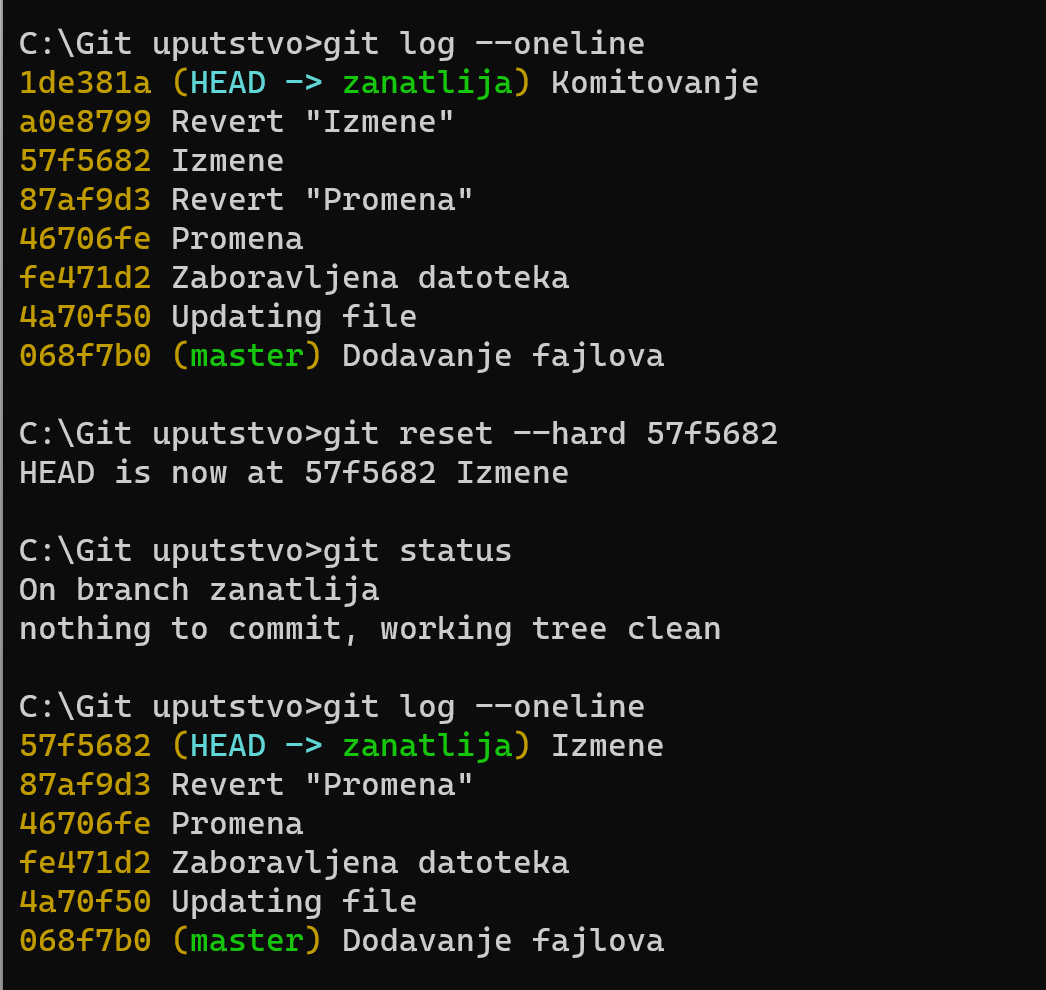
Task: Click master label in the final log listing
Action: [x=246, y=940]
